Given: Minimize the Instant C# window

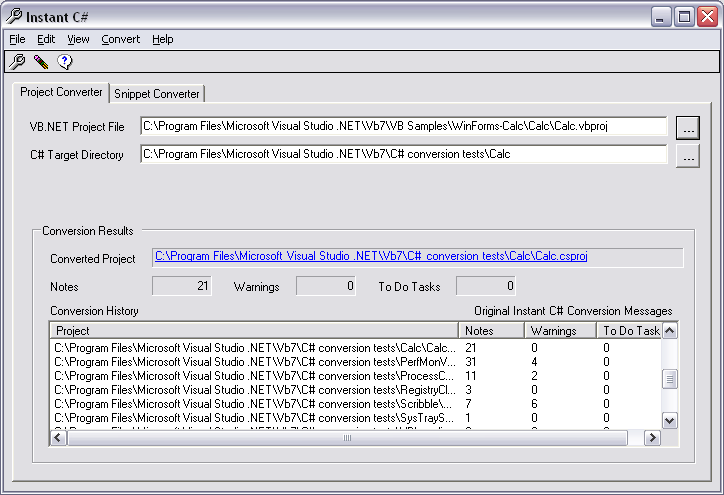Looking at the screenshot, I should point(661,17).
